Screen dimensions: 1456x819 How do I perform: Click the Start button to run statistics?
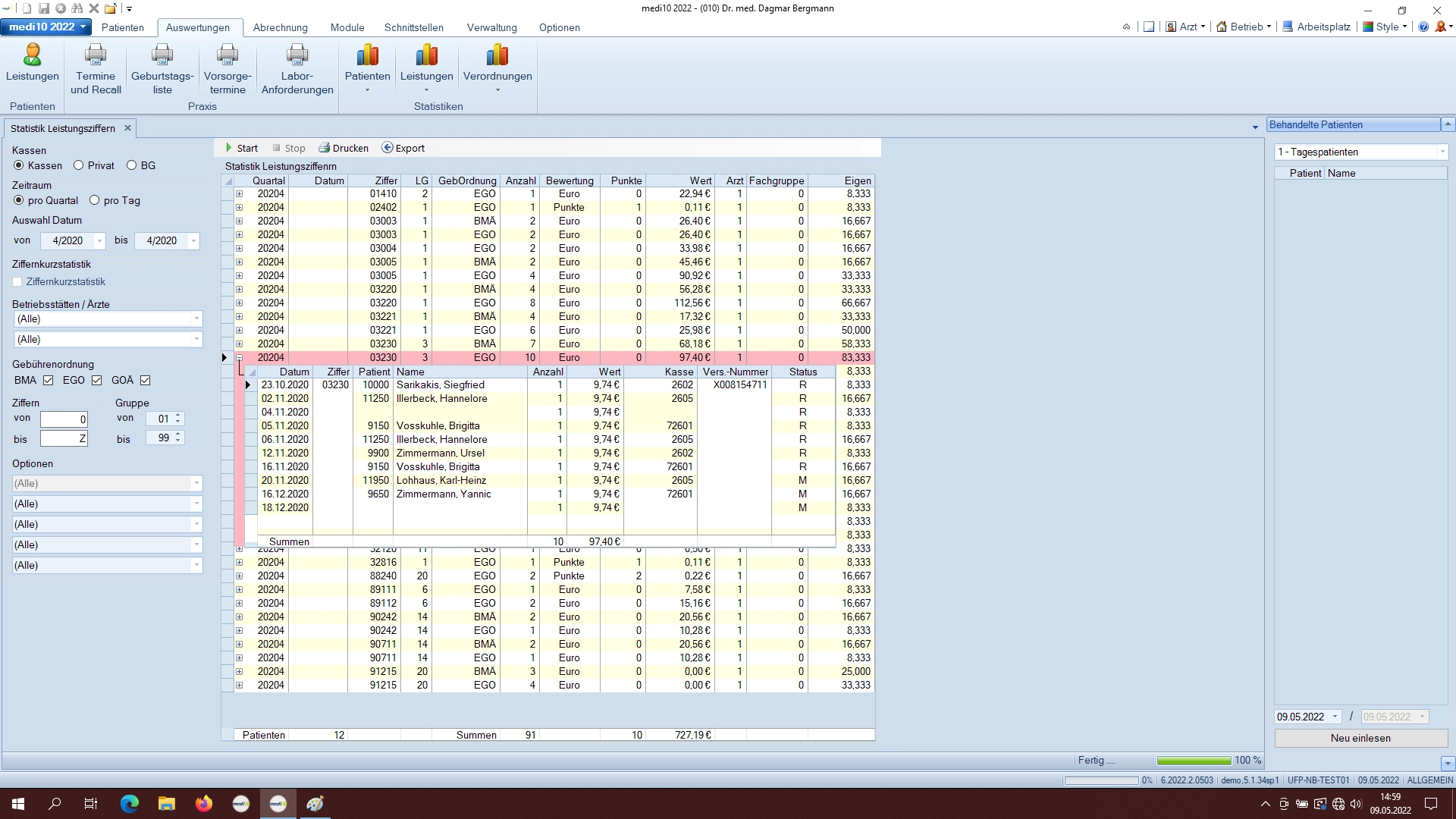pos(242,148)
